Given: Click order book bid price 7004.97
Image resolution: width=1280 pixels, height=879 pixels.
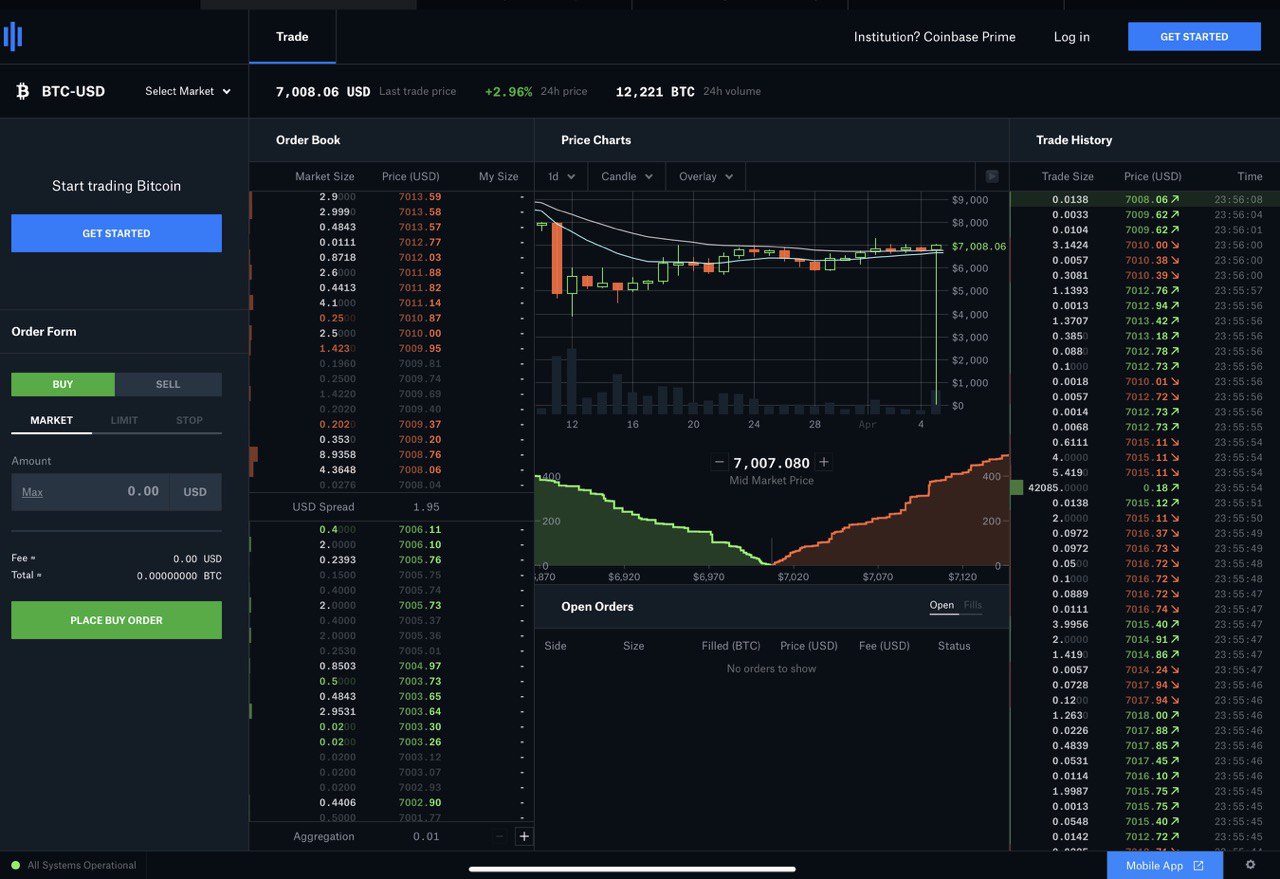Looking at the screenshot, I should click(419, 666).
